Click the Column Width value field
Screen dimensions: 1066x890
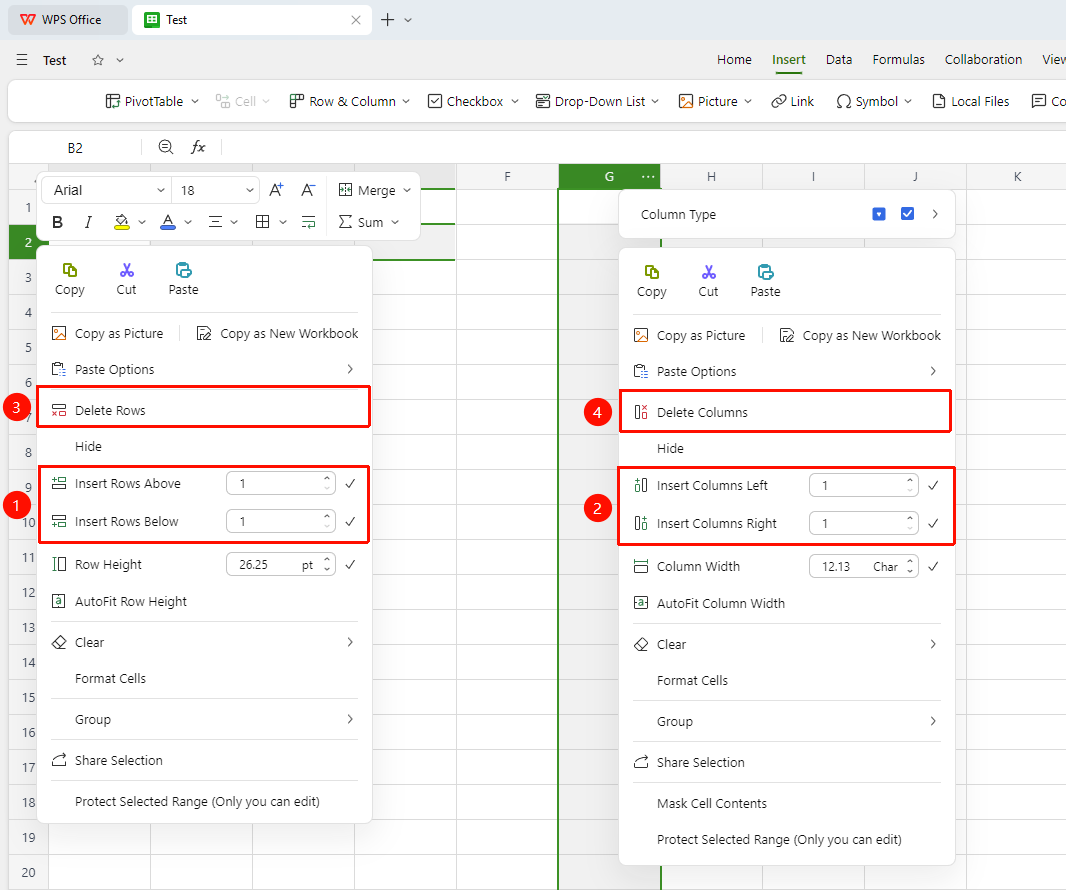(x=863, y=566)
